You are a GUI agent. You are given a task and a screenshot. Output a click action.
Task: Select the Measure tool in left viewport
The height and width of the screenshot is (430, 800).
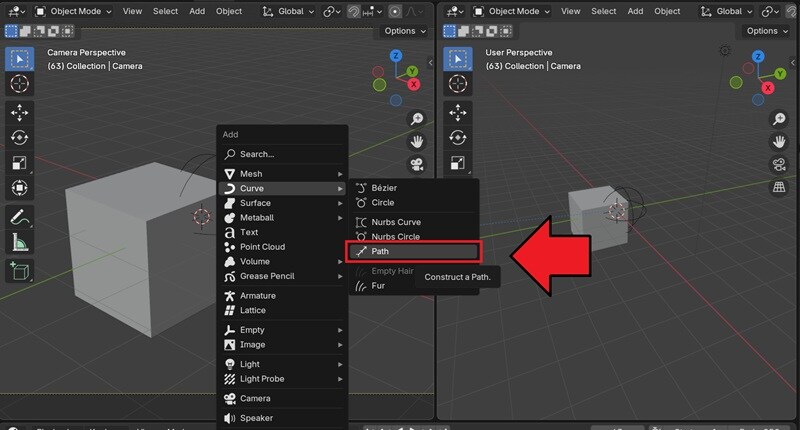tap(19, 242)
